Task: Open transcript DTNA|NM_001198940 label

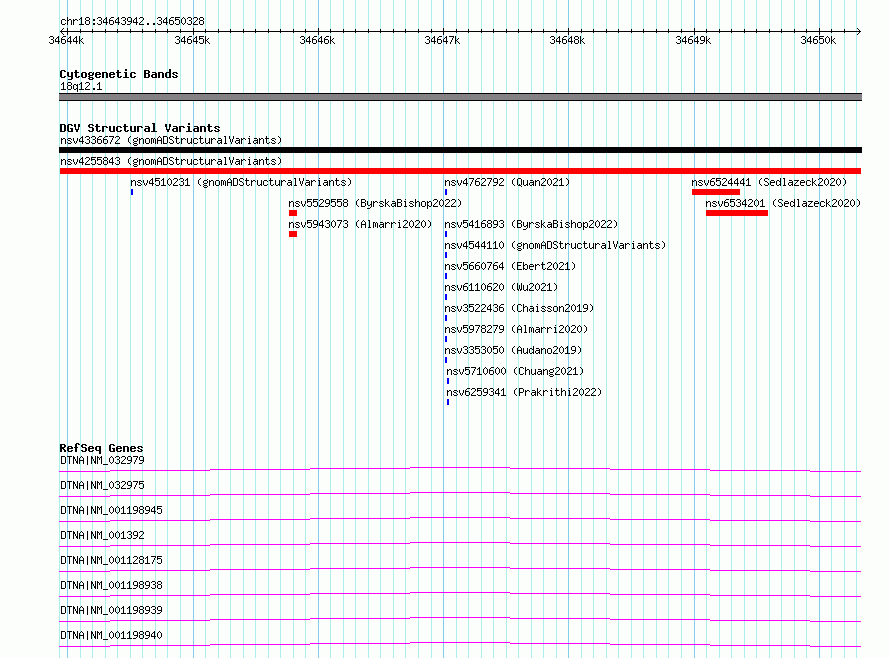Action: (111, 635)
